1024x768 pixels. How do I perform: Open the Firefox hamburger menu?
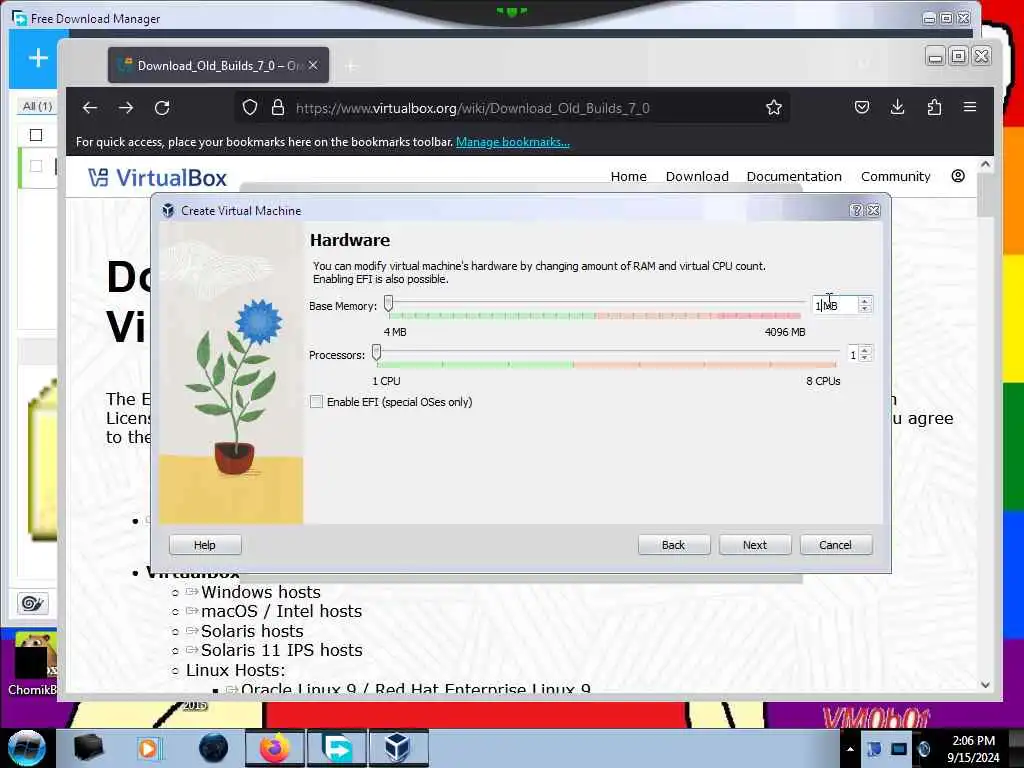[x=970, y=107]
